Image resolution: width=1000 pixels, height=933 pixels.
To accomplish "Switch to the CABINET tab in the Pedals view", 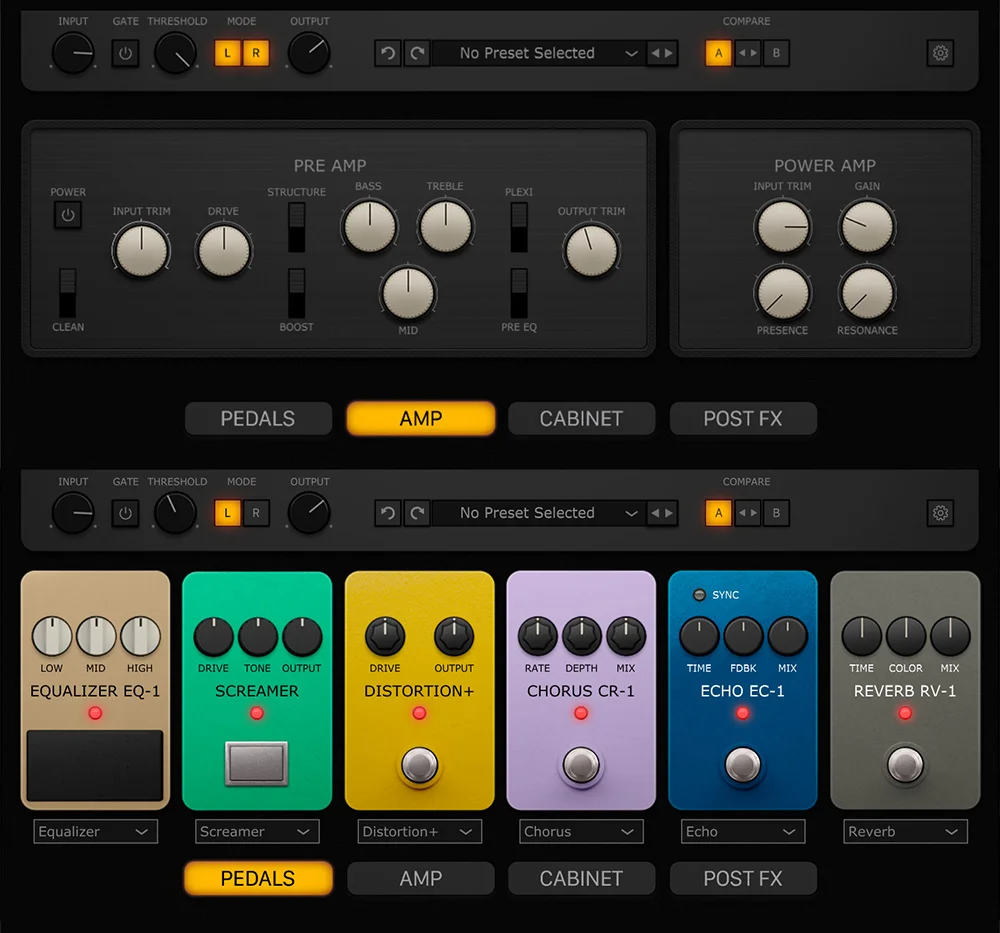I will pos(582,878).
